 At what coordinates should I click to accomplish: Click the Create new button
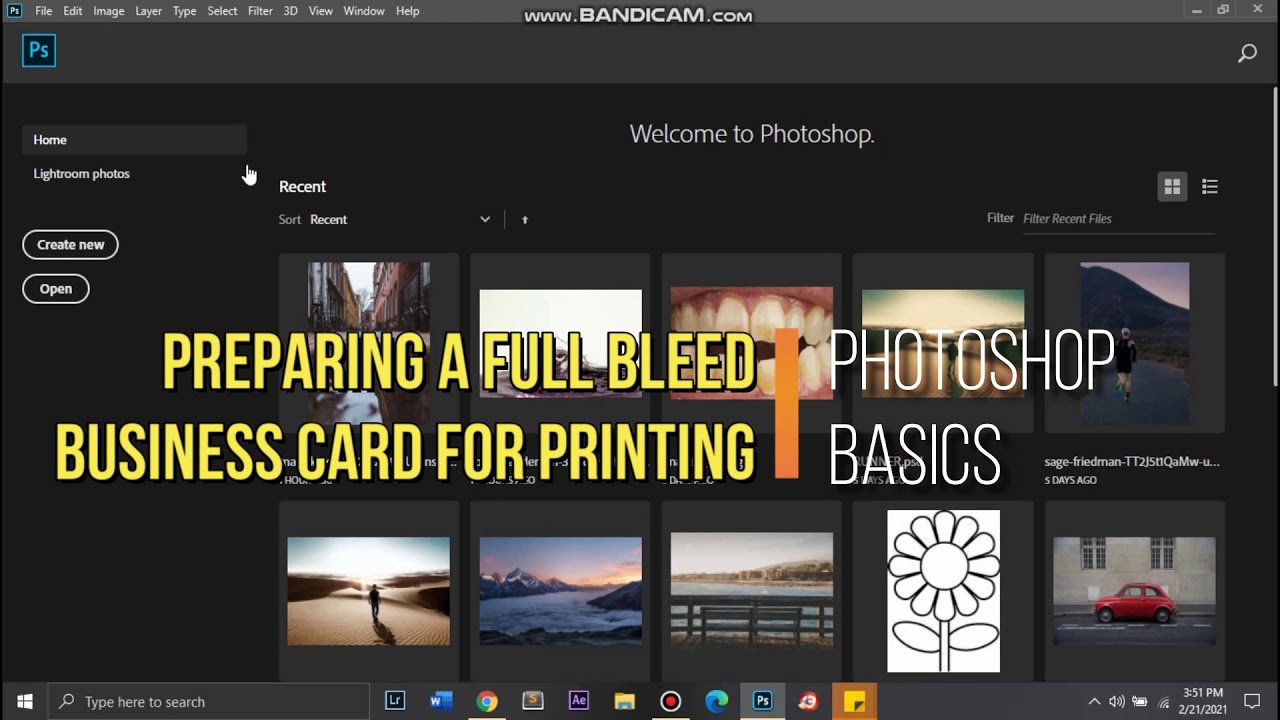[70, 245]
